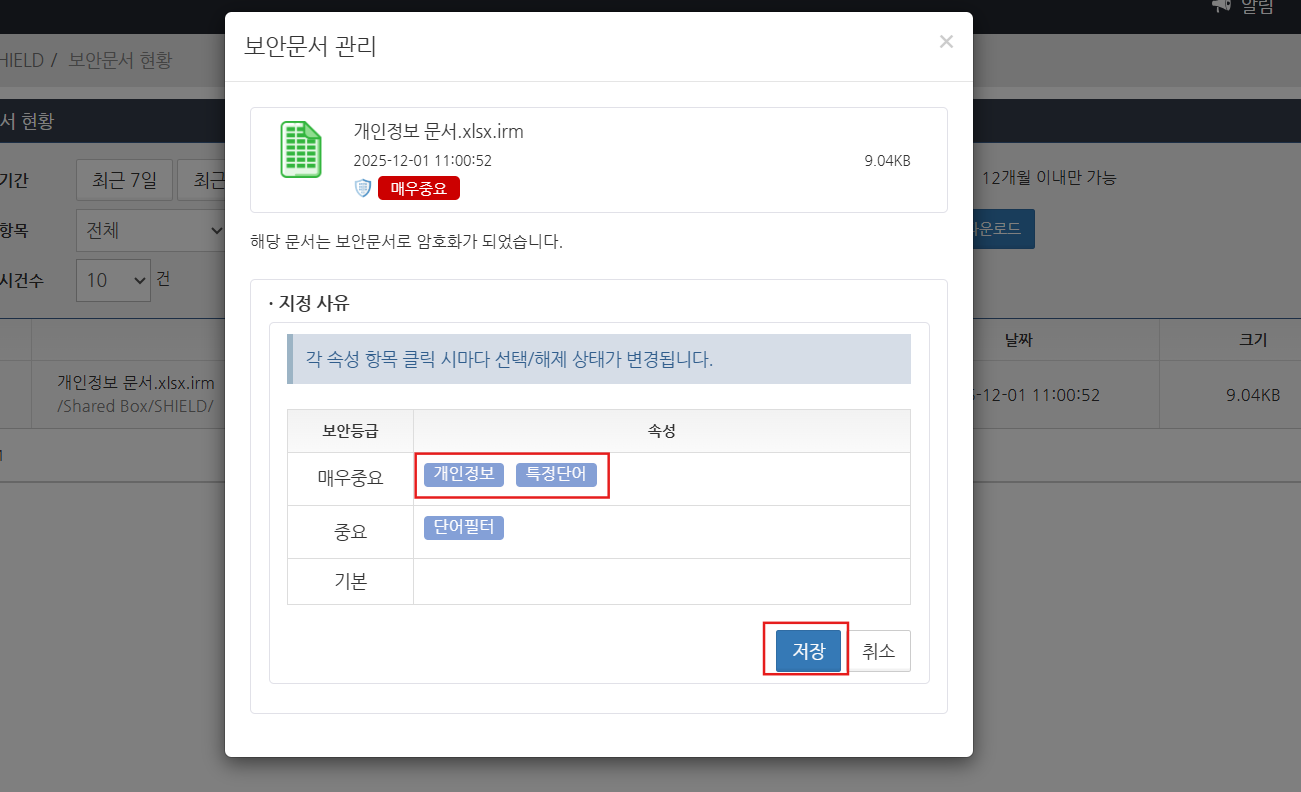Select 개인정보 문서.xlsx.irm in the background list
The height and width of the screenshot is (792, 1301).
point(135,382)
